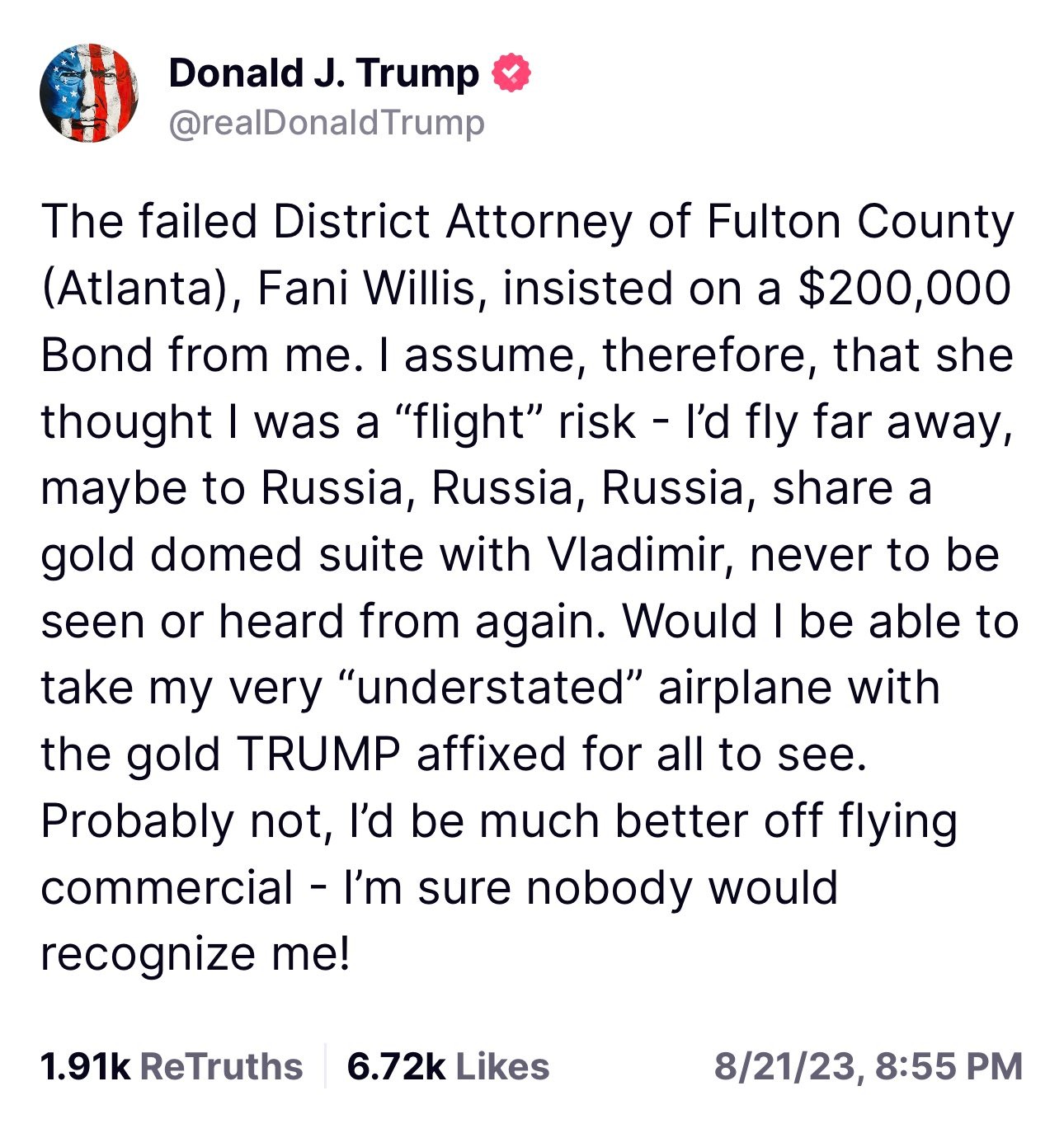Click the word "commercial" in the post
This screenshot has height=1133, width=1064.
(x=167, y=888)
